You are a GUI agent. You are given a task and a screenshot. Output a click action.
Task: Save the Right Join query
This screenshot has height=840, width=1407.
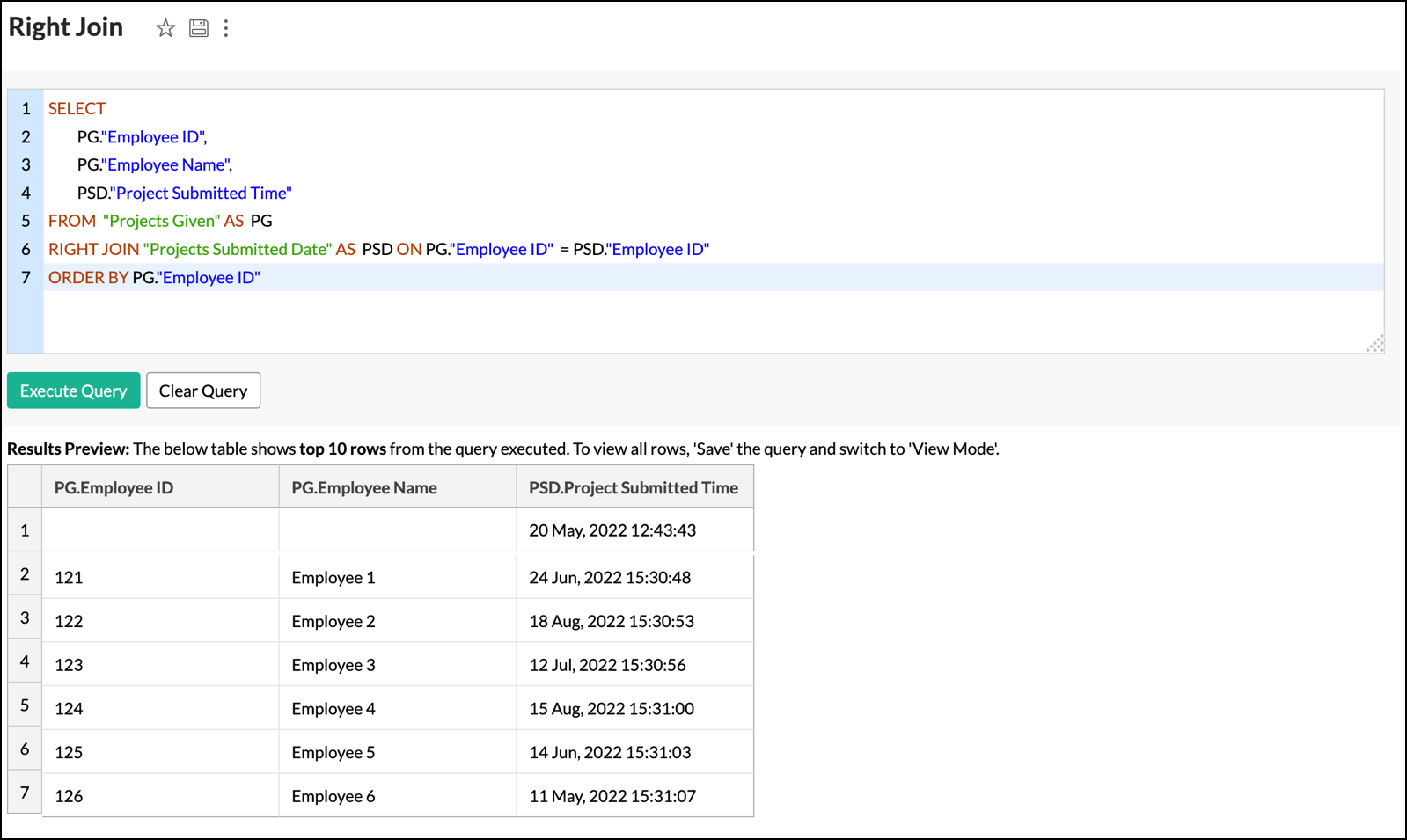point(199,28)
